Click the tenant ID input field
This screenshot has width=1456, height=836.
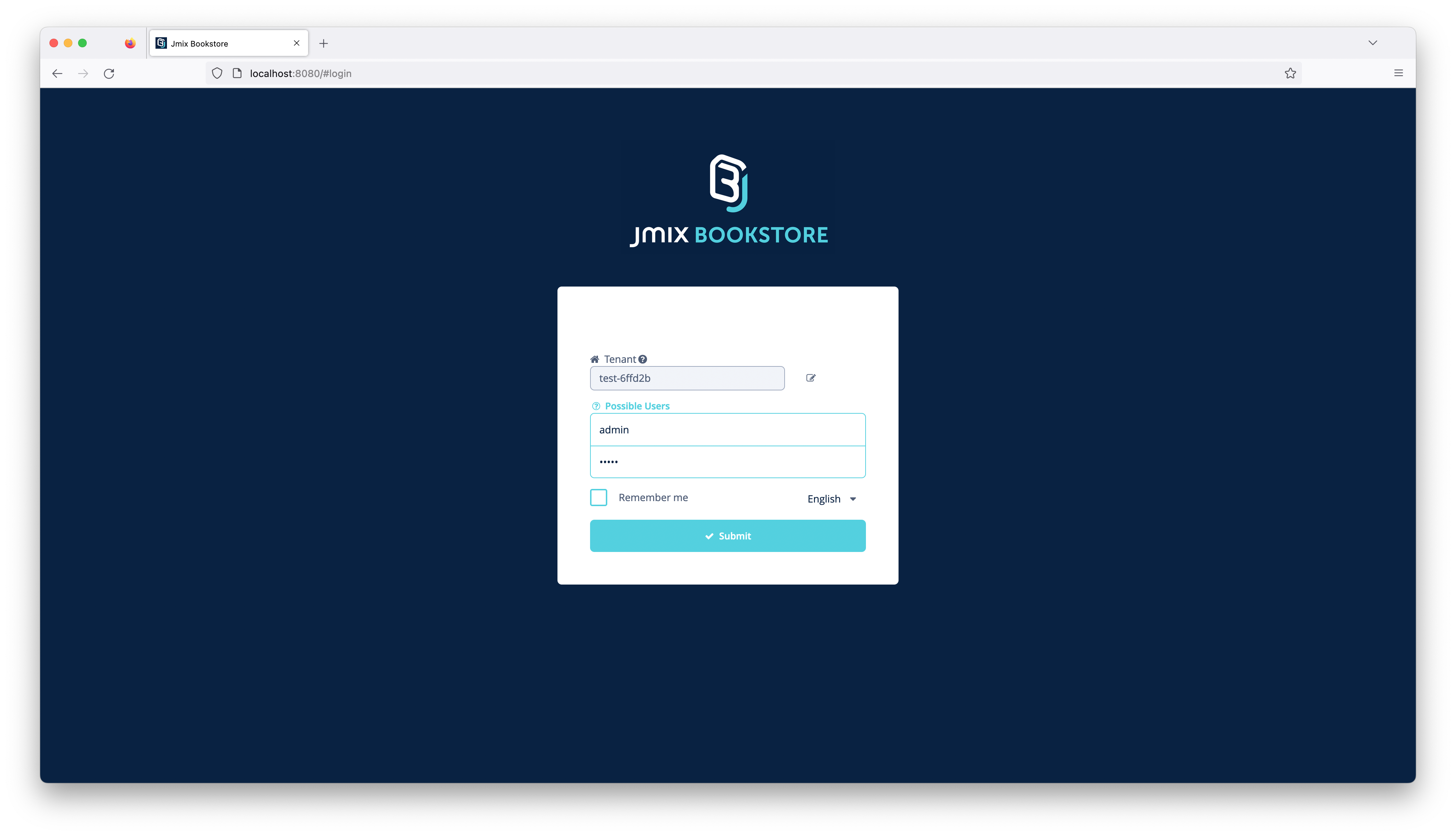(x=687, y=378)
